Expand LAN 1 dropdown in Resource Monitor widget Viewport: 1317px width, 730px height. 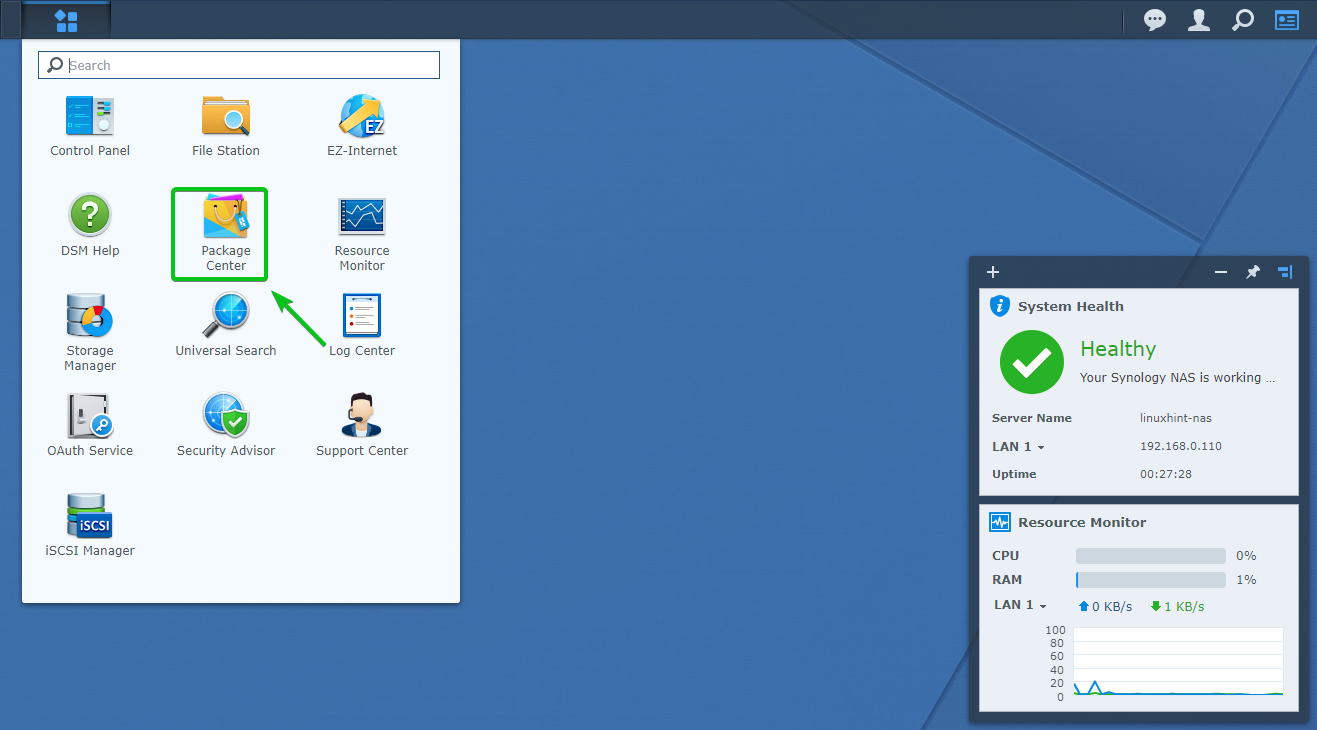1021,605
